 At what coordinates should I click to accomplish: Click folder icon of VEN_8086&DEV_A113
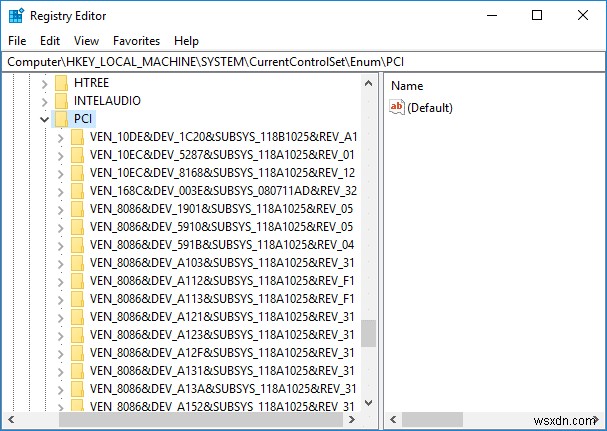pos(77,299)
